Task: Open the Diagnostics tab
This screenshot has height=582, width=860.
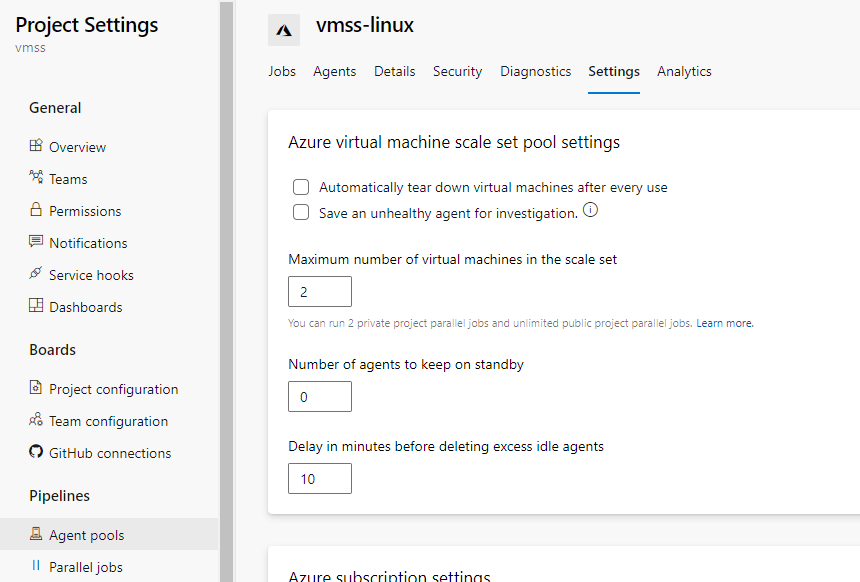Action: (x=535, y=71)
